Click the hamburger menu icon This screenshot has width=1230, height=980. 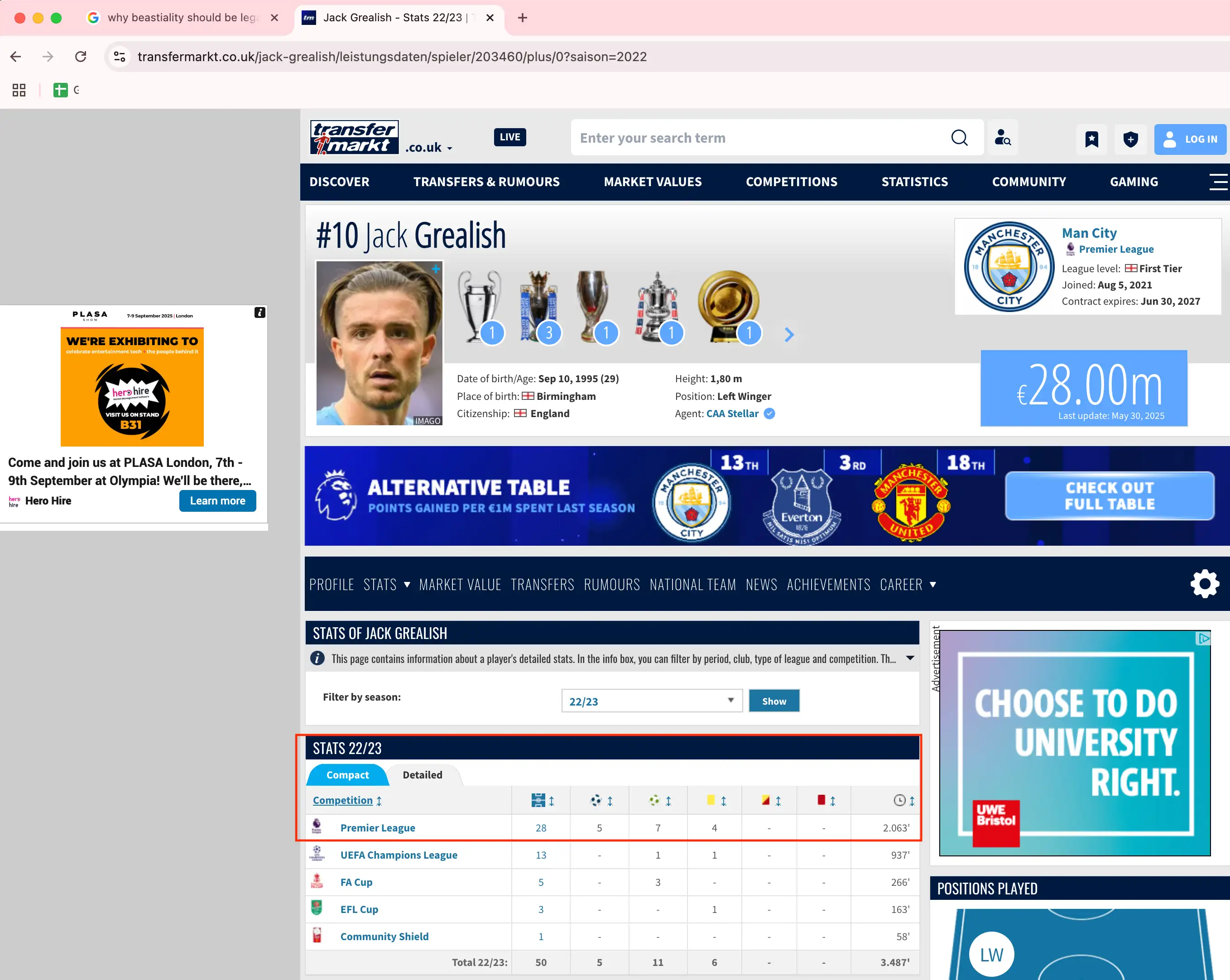[x=1218, y=182]
